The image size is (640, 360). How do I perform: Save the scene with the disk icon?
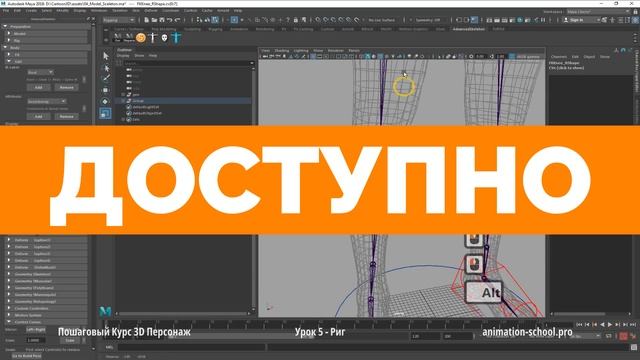tap(162, 20)
